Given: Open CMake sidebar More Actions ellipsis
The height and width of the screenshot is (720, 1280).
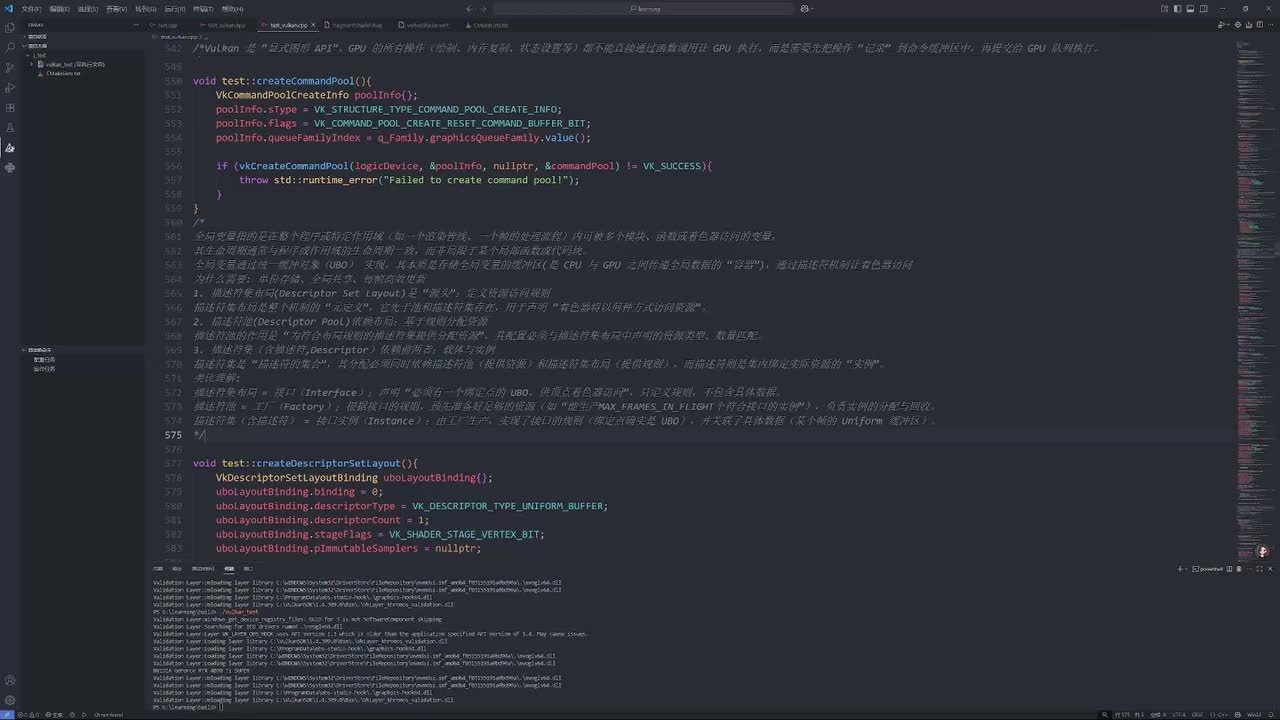Looking at the screenshot, I should point(137,24).
